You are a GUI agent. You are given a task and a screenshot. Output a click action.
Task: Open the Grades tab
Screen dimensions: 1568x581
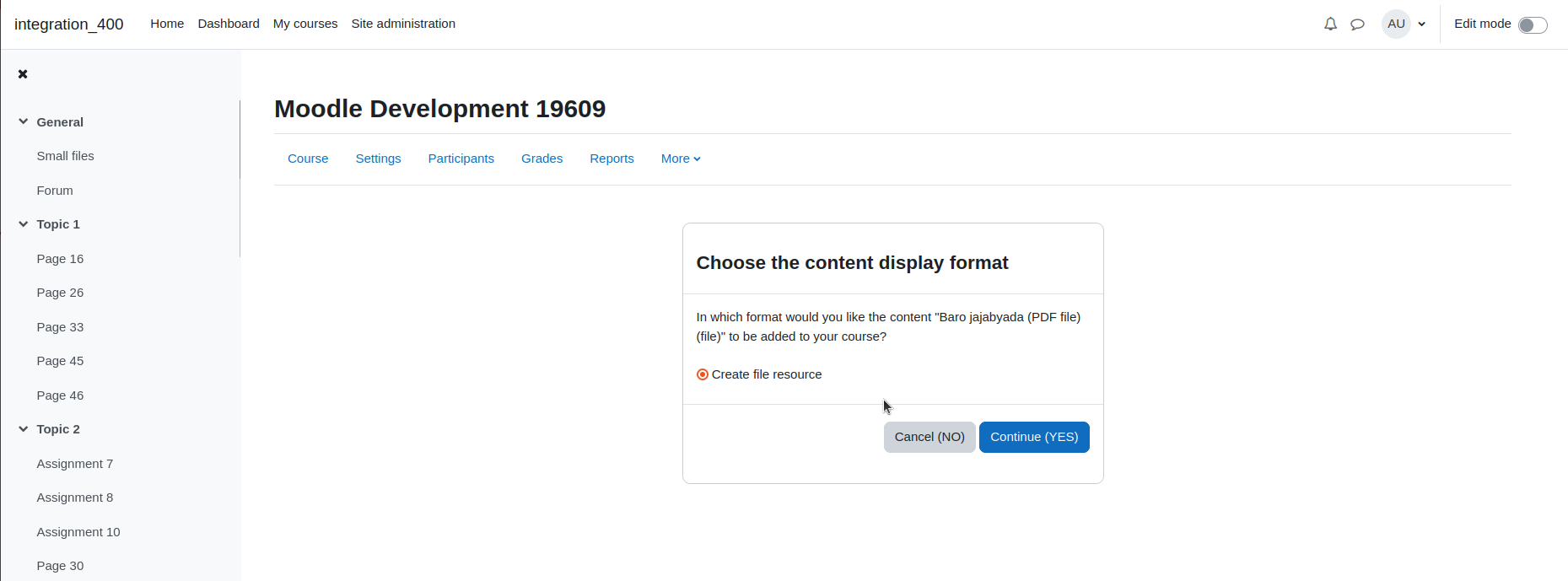click(542, 159)
